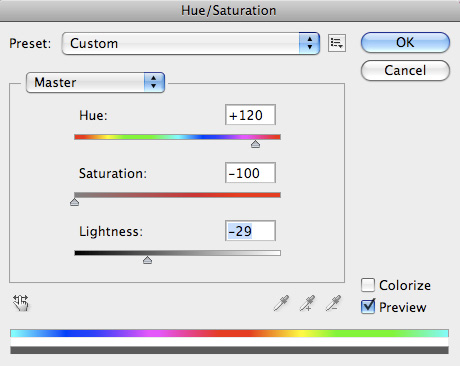The image size is (460, 366).
Task: Cancel the Hue/Saturation dialog
Action: pyautogui.click(x=405, y=70)
